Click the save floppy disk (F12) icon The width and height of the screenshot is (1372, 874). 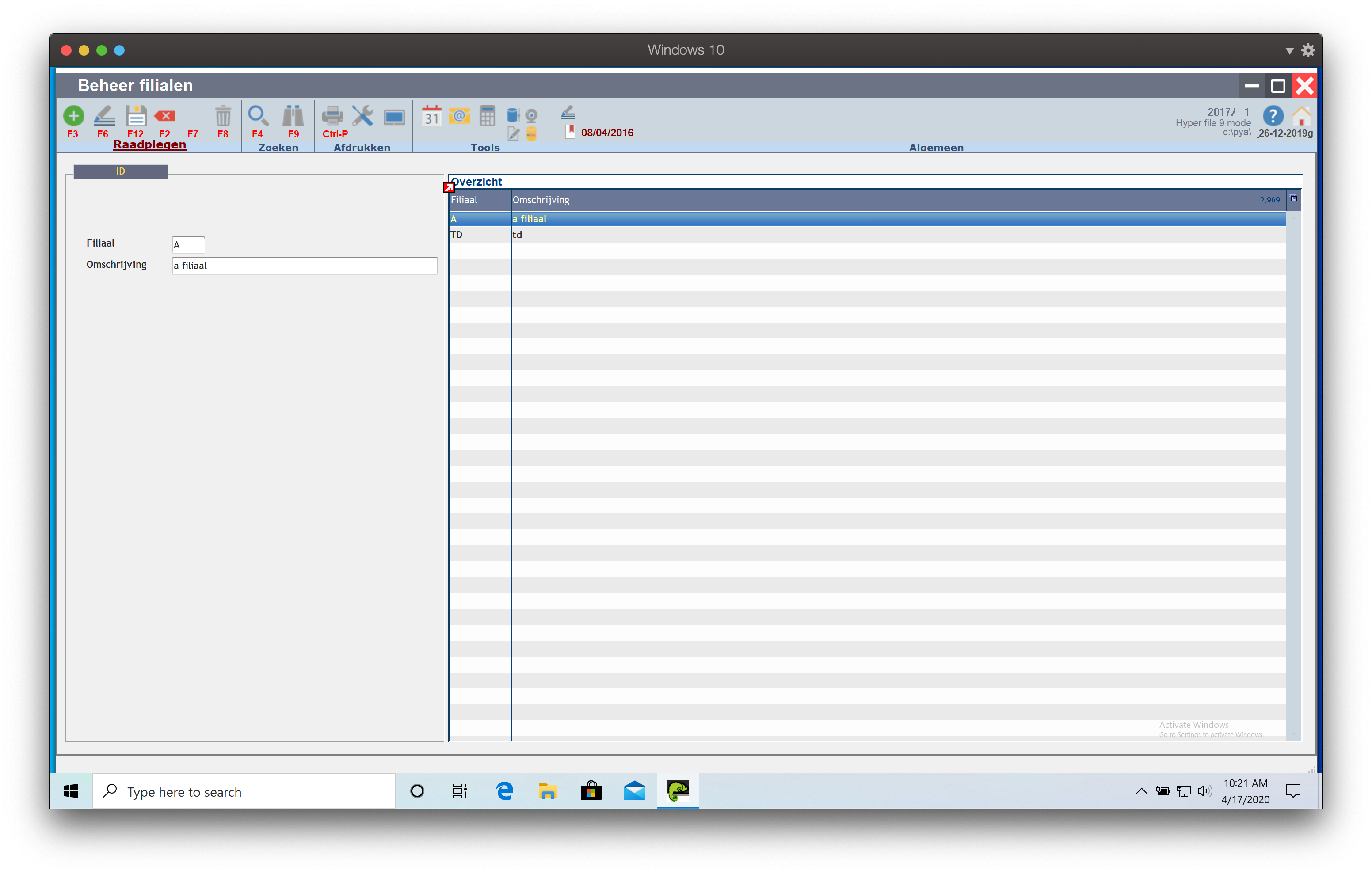click(136, 116)
